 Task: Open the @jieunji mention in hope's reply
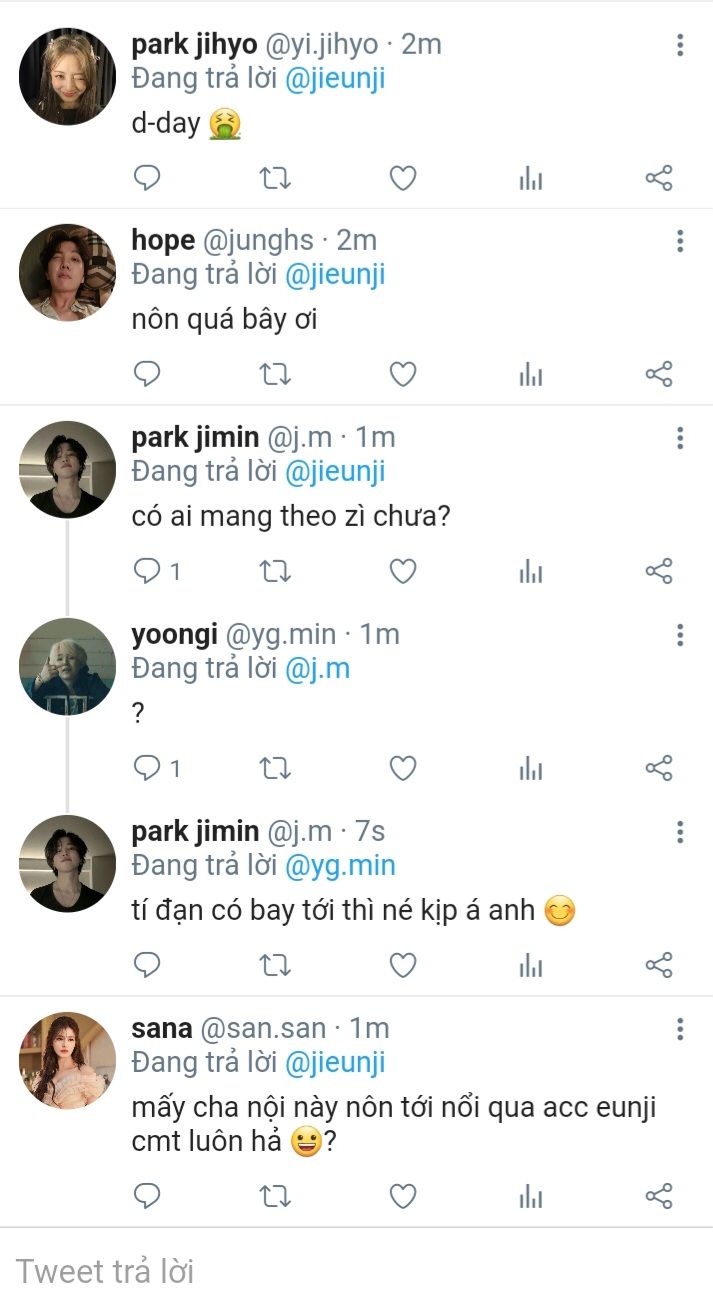click(x=335, y=274)
